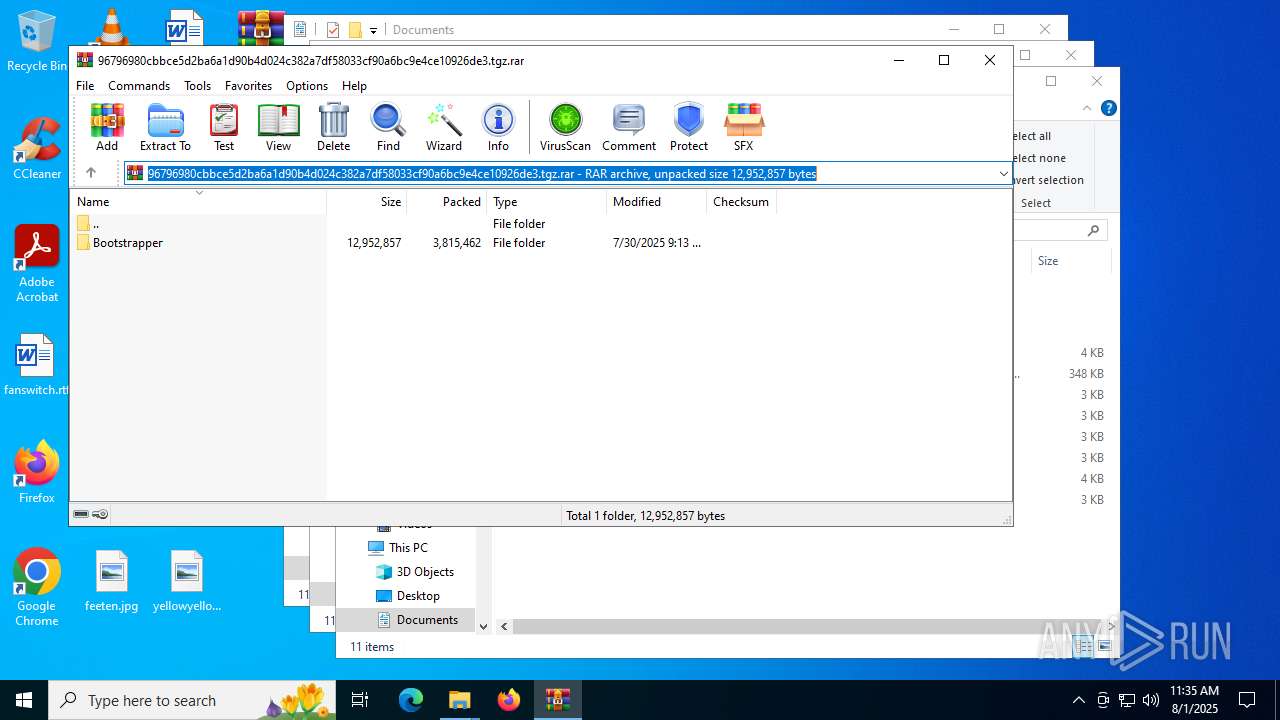The height and width of the screenshot is (720, 1280).
Task: Click the SFX toolbar icon
Action: pos(743,127)
